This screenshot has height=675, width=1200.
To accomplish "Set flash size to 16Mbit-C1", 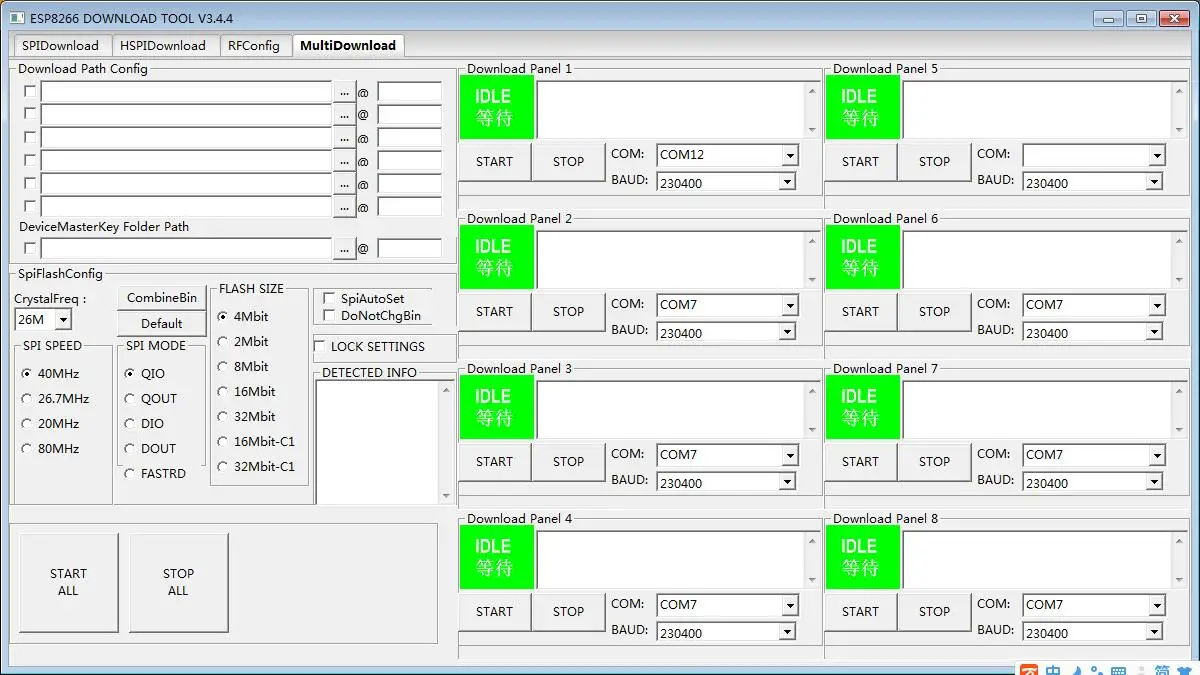I will [223, 441].
